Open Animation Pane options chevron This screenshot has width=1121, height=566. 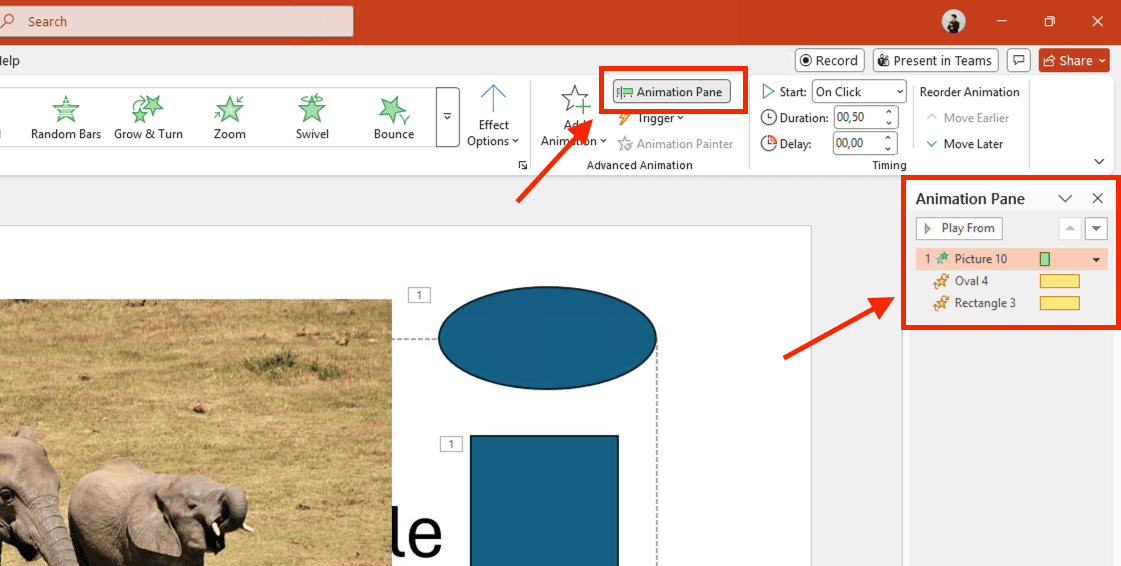pos(1065,199)
